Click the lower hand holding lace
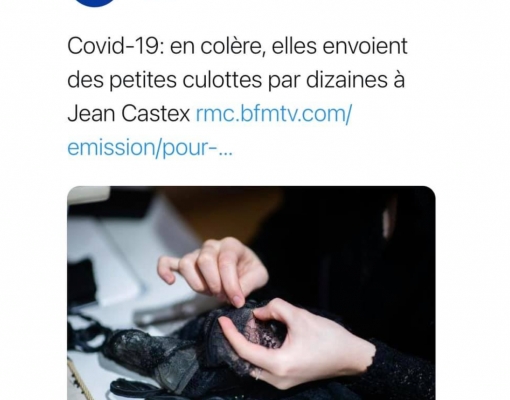 click(293, 343)
